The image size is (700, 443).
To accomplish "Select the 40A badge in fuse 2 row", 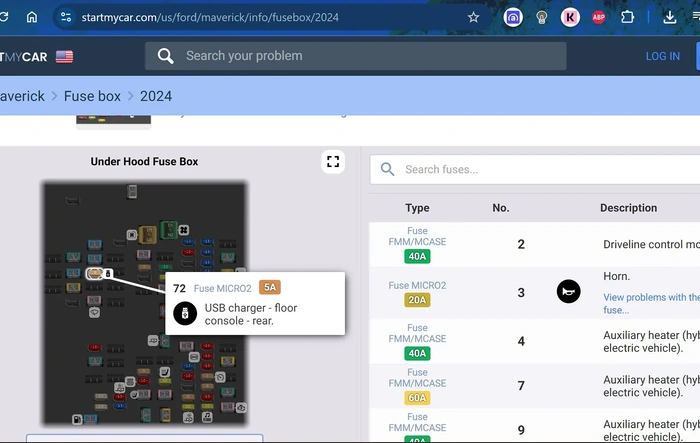I will pyautogui.click(x=417, y=256).
